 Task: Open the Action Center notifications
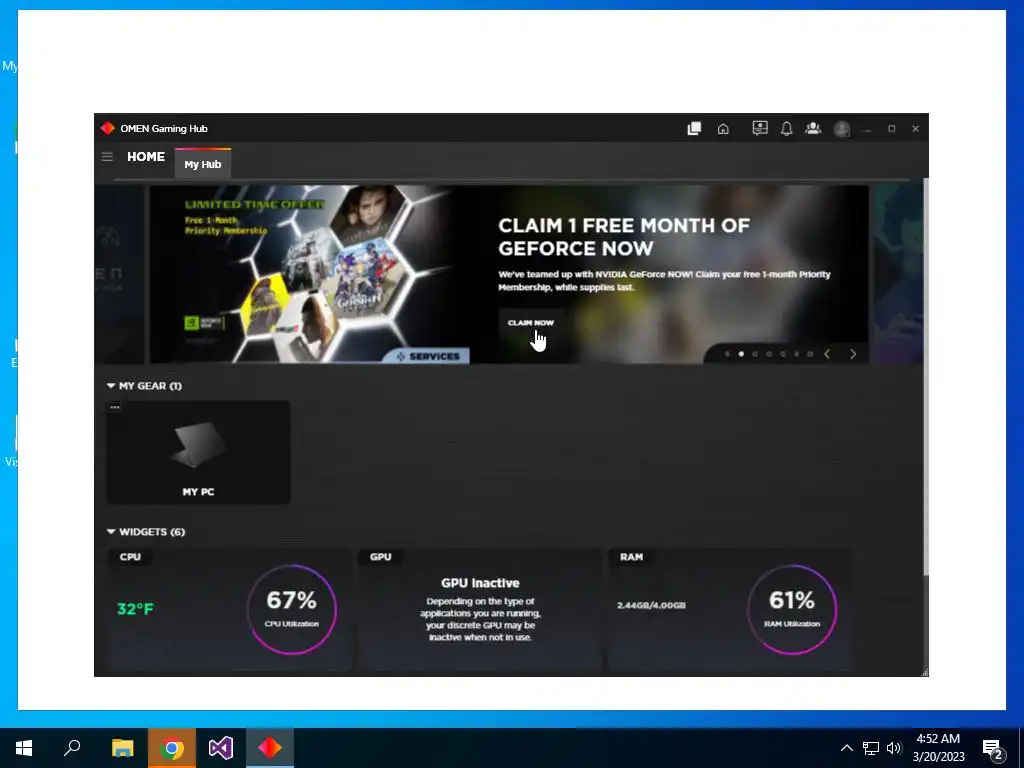point(993,749)
